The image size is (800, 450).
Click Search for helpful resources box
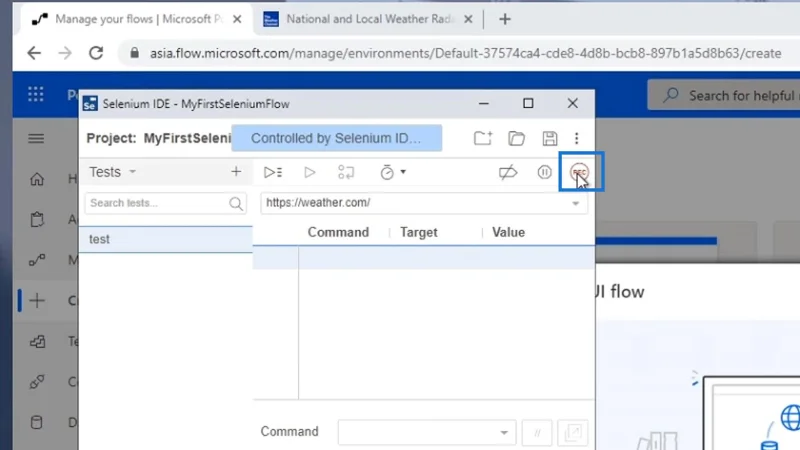point(723,95)
